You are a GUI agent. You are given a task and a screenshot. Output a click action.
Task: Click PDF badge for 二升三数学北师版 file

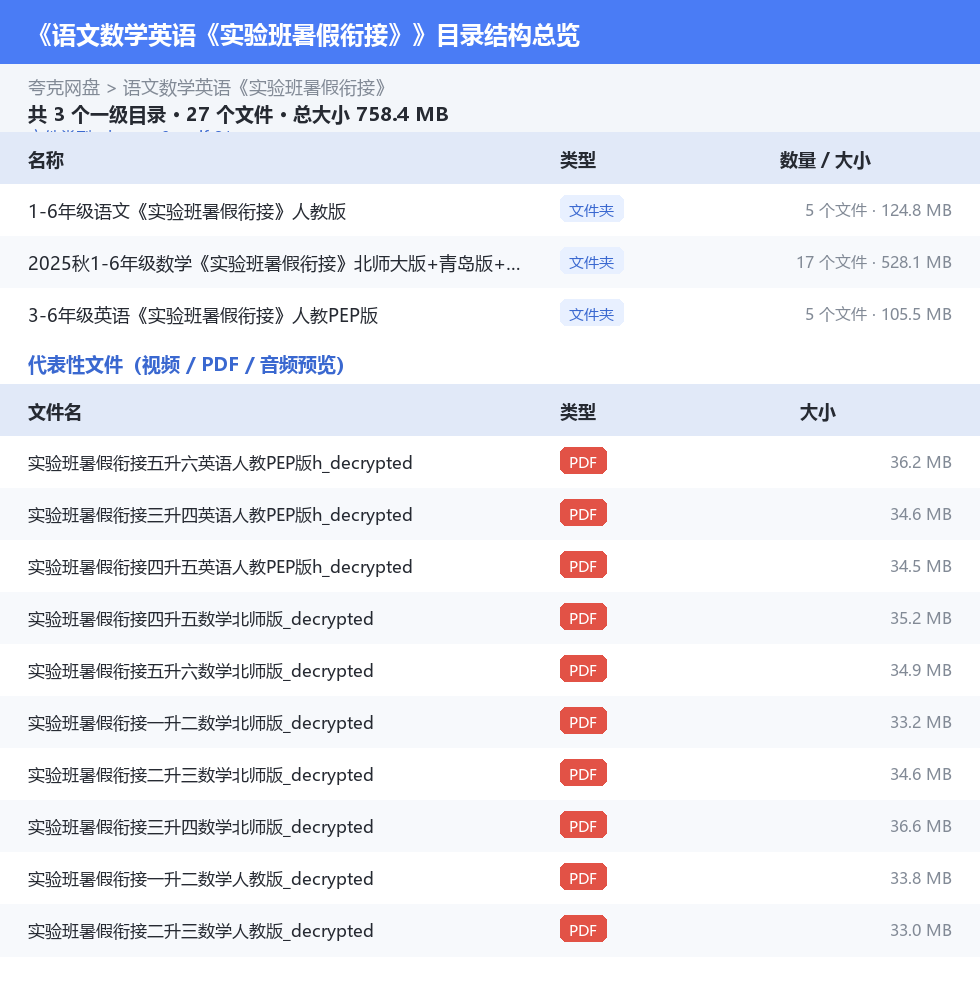click(x=583, y=773)
